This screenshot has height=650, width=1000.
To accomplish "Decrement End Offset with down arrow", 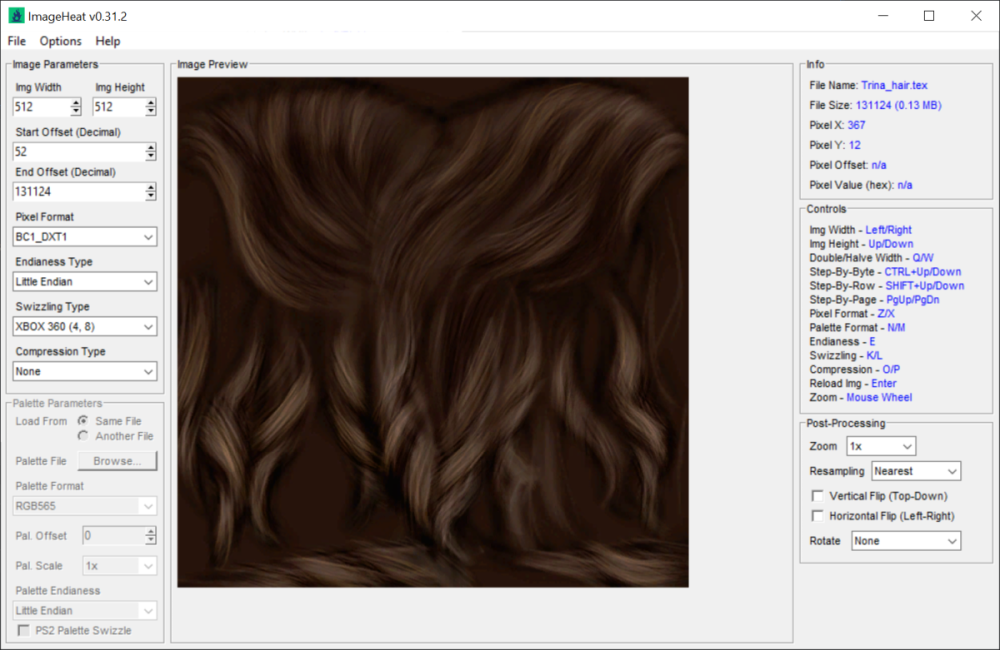I will pos(151,196).
